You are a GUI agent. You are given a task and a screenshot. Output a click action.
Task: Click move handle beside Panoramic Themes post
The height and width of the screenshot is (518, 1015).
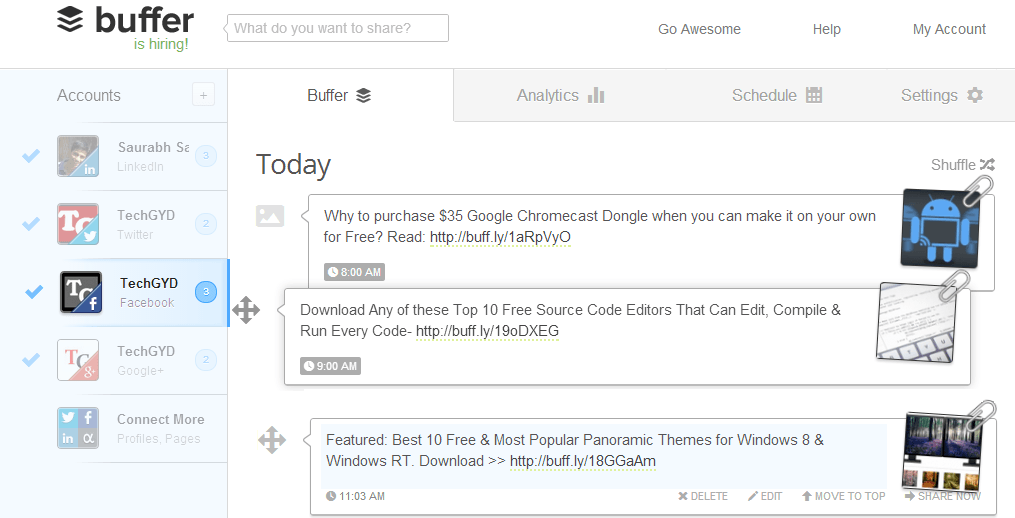(x=272, y=440)
